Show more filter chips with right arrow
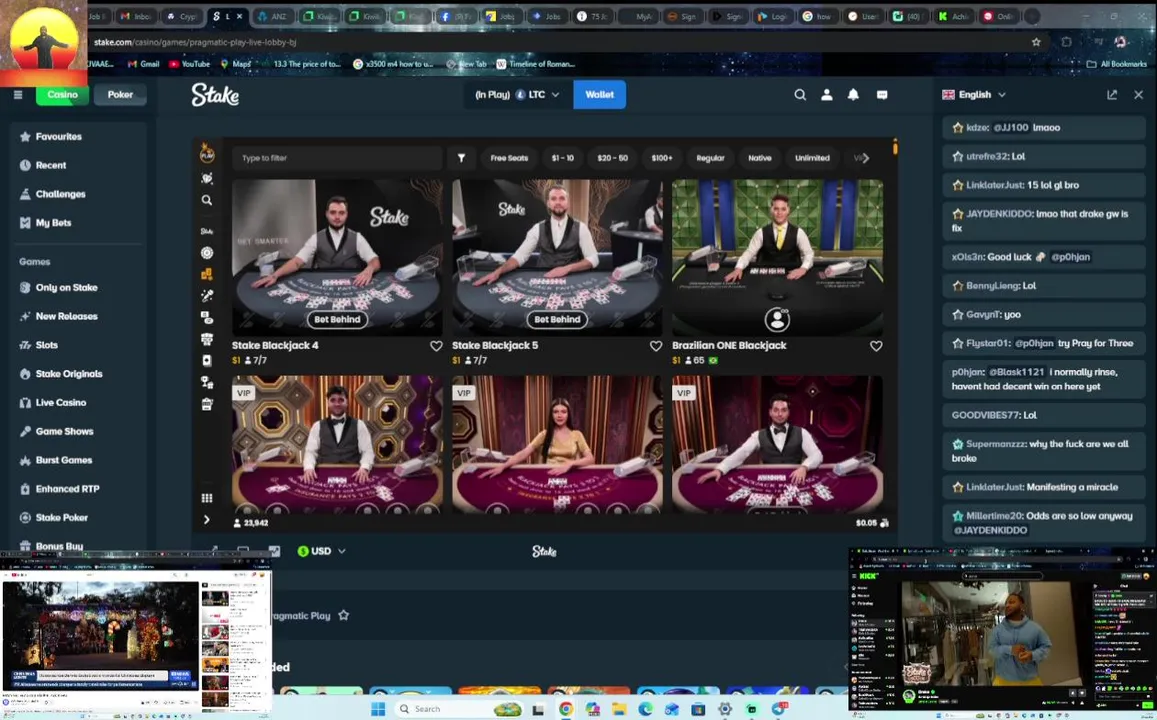1157x720 pixels. tap(866, 158)
